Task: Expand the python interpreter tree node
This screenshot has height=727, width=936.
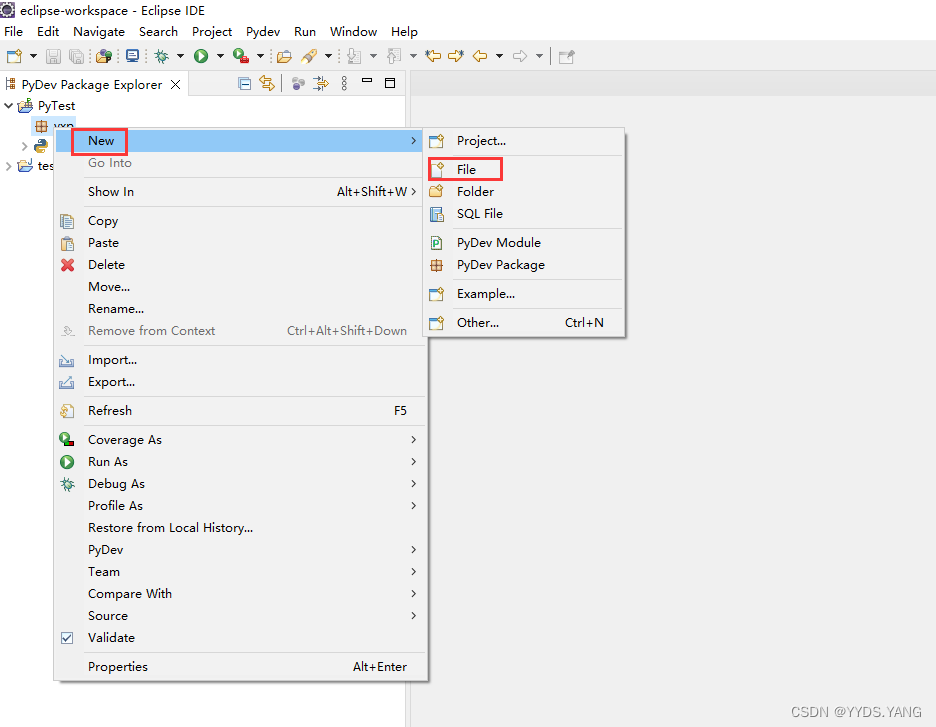Action: [24, 146]
